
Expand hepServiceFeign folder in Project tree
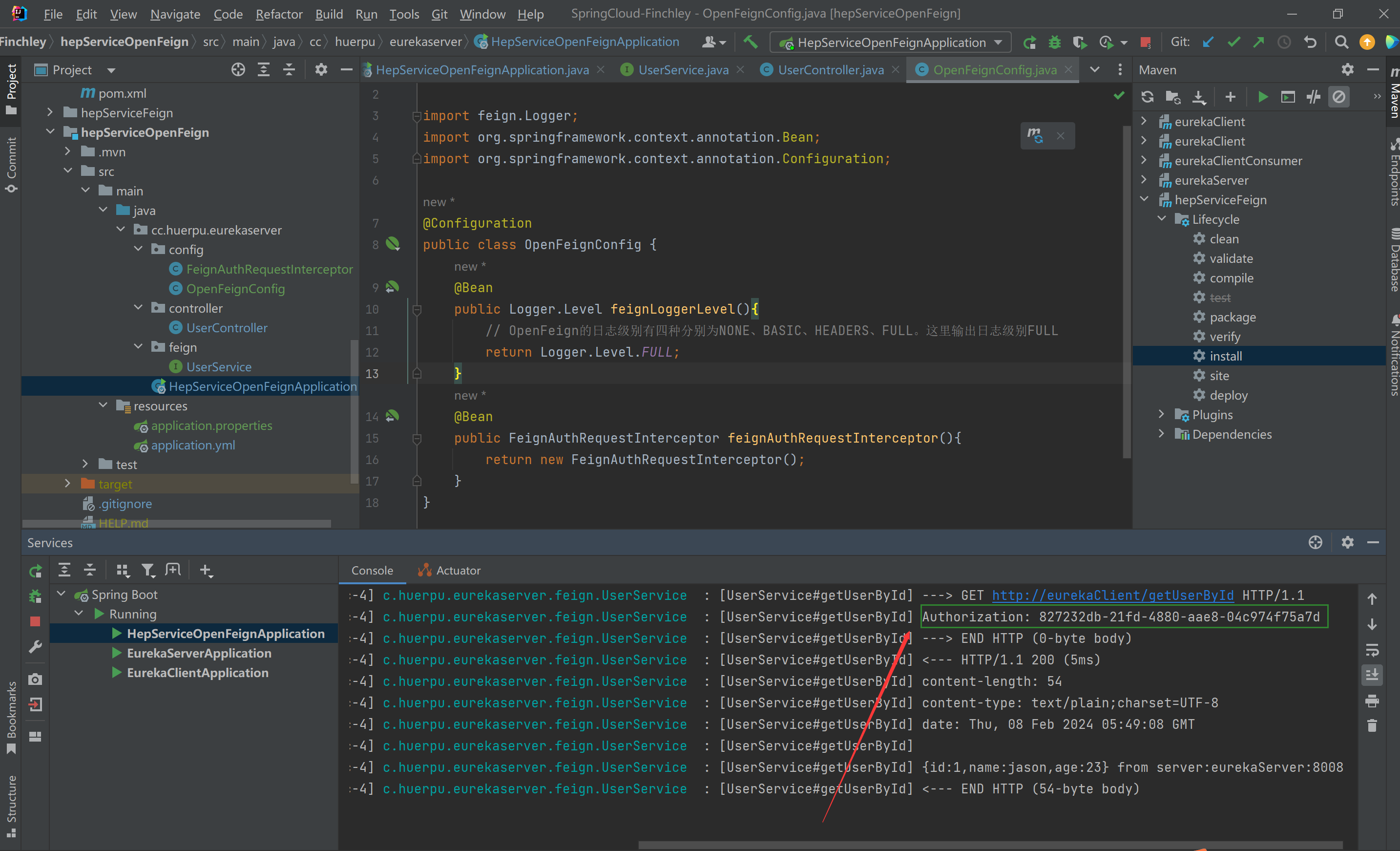tap(50, 112)
